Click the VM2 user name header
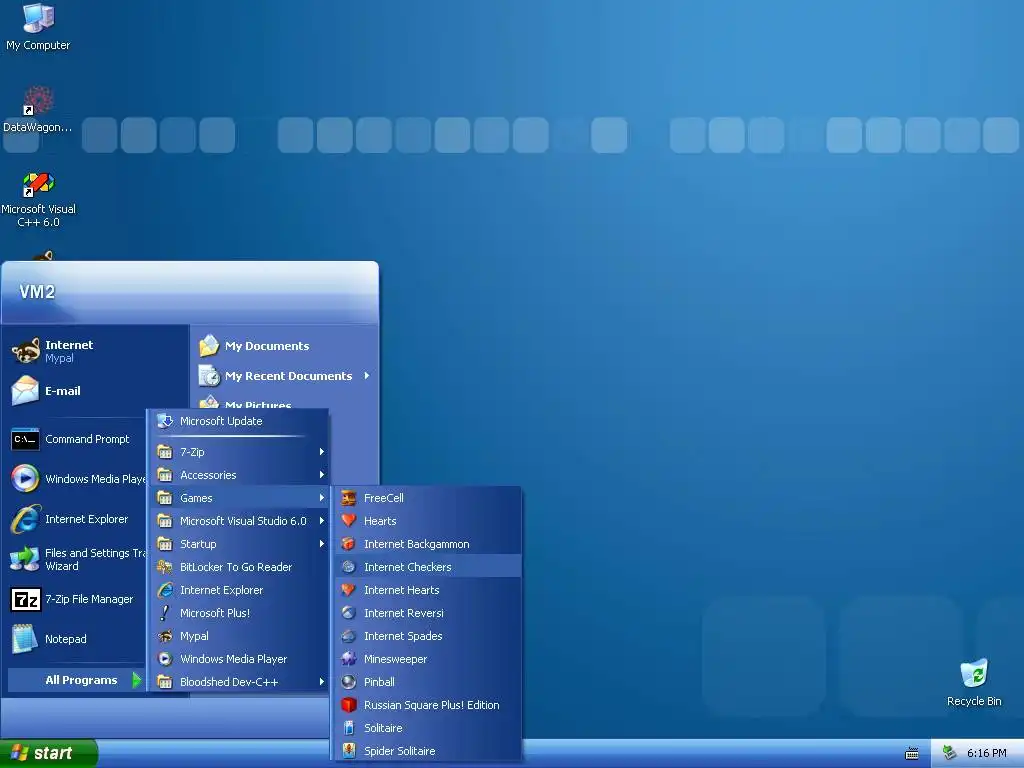 point(37,292)
